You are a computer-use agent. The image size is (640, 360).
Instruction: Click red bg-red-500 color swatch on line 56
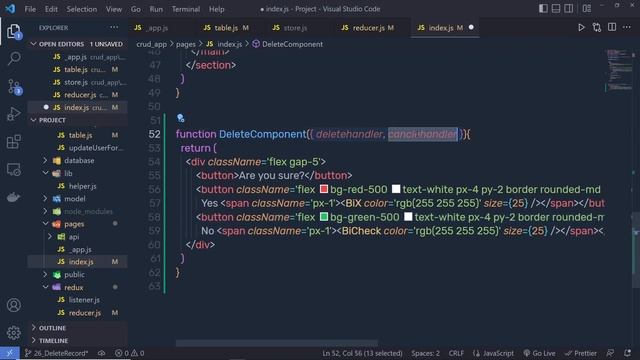click(324, 189)
